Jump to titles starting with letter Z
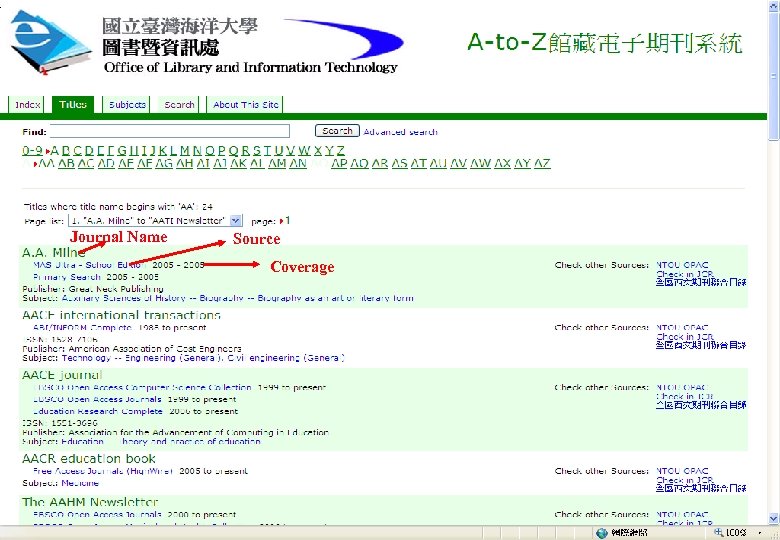 point(340,150)
